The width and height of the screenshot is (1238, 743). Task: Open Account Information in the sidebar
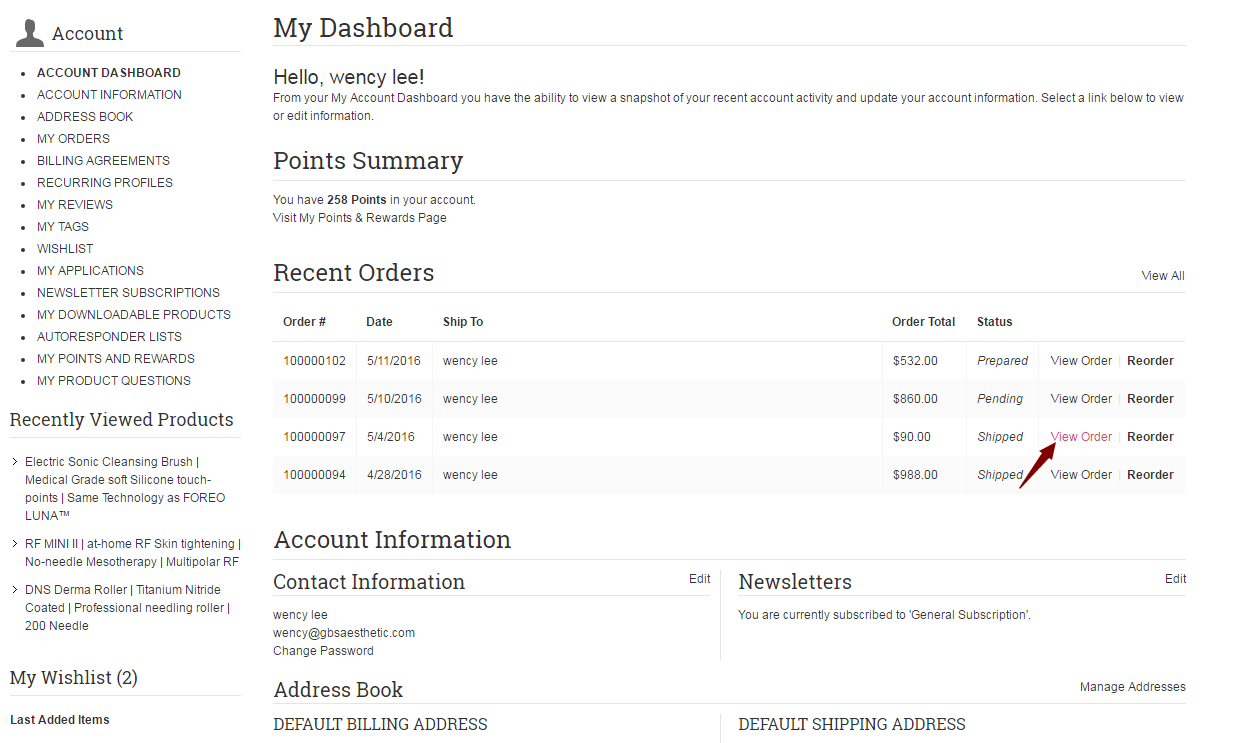(x=109, y=95)
